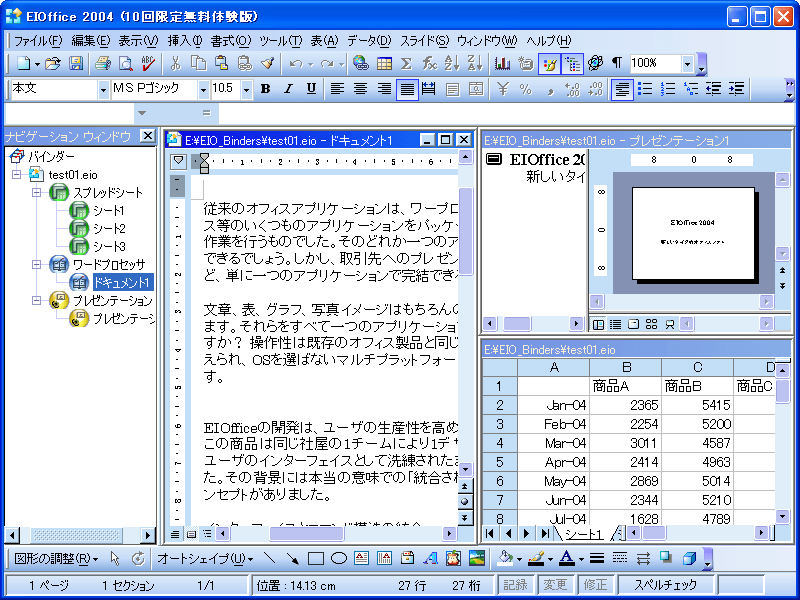
Task: Set Align Right paragraph alignment
Action: pyautogui.click(x=384, y=89)
